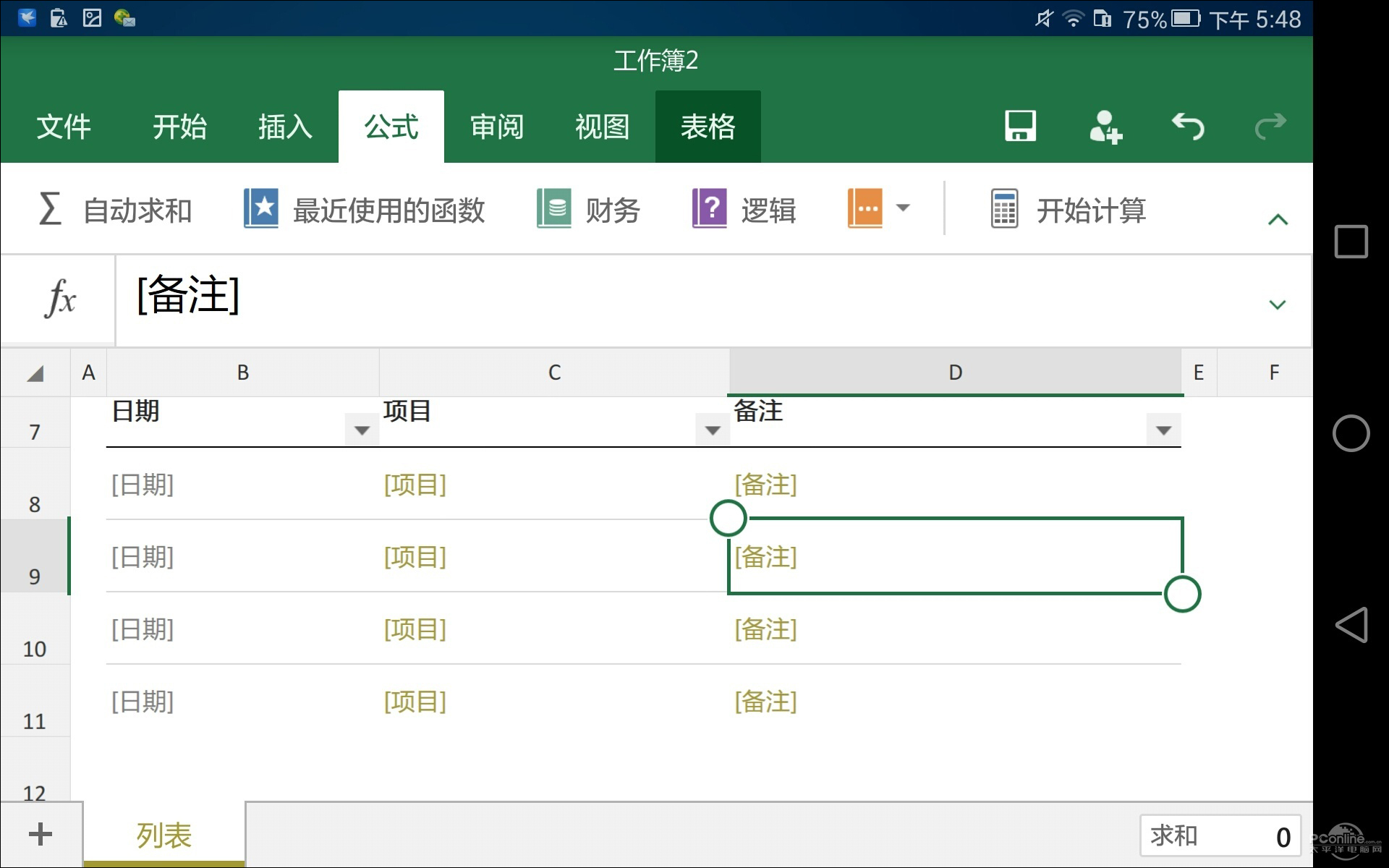Collapse the ribbon with the chevron
Image resolution: width=1389 pixels, height=868 pixels.
coord(1278,218)
